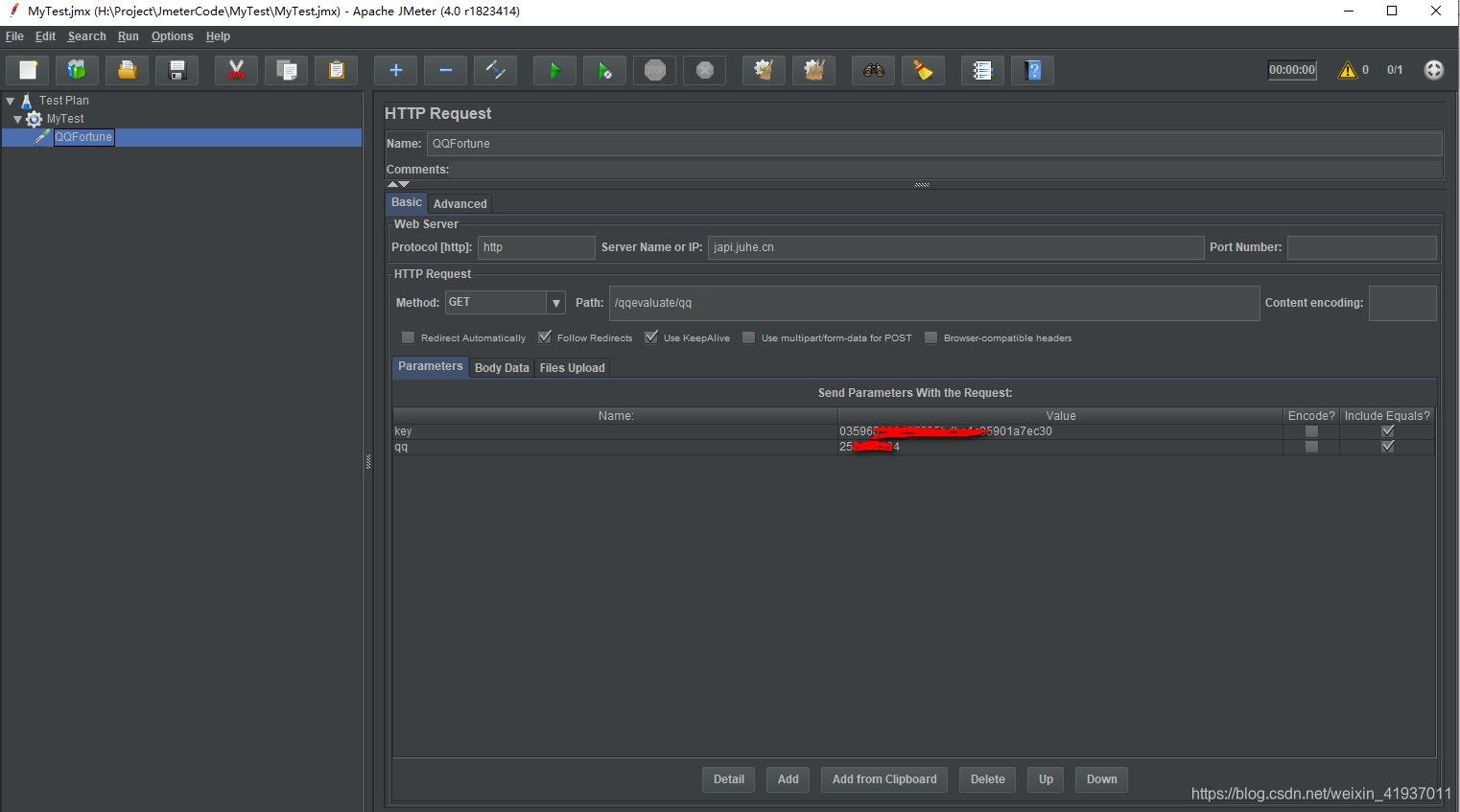1460x812 pixels.
Task: Switch to the Basic tab
Action: (x=406, y=202)
